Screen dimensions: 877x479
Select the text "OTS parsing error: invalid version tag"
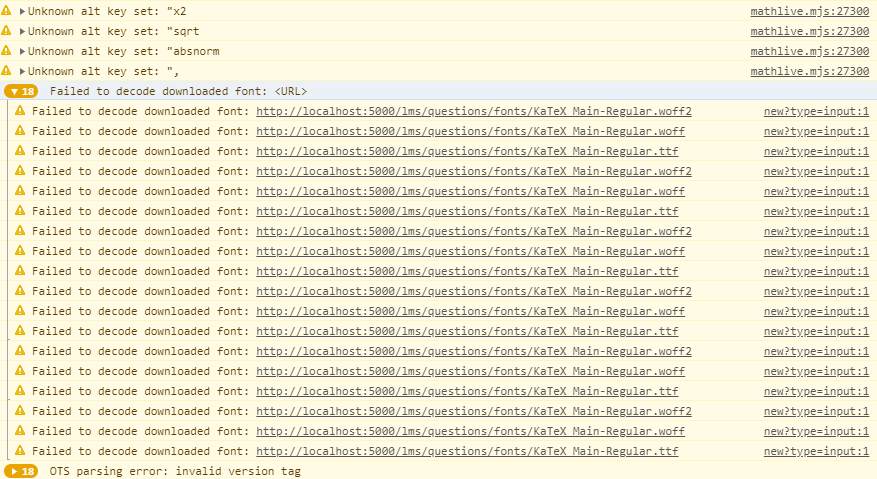[175, 471]
